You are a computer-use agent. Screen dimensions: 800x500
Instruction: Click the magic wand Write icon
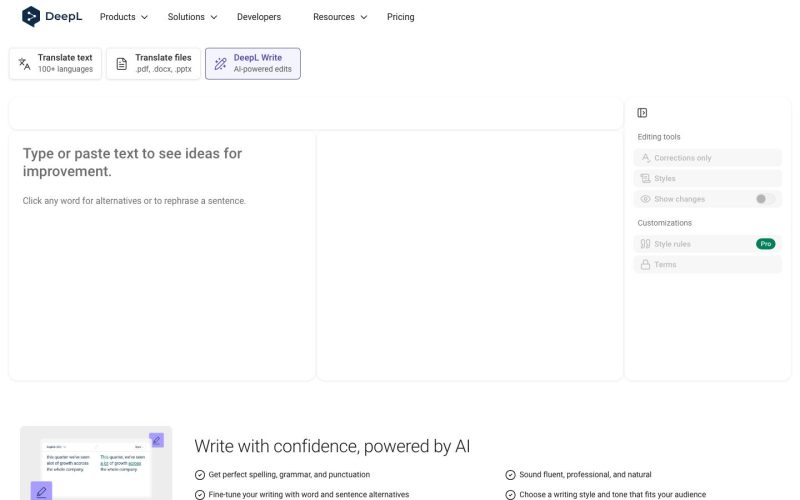pos(220,64)
